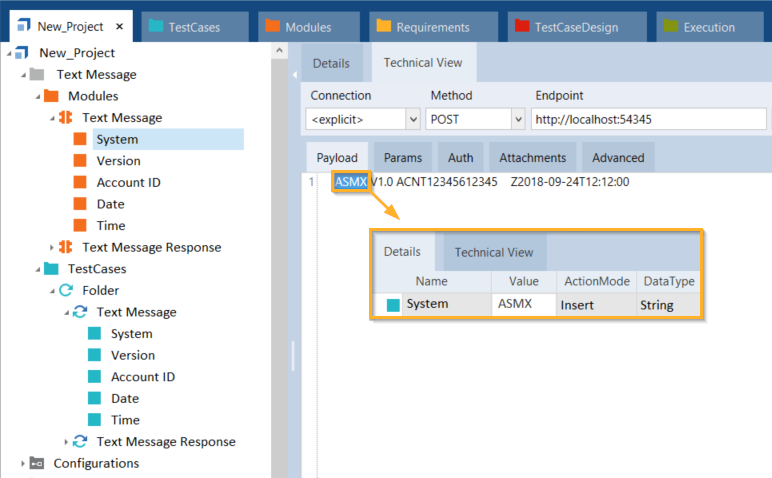Open the Attachments tab
The width and height of the screenshot is (772, 478).
point(532,157)
